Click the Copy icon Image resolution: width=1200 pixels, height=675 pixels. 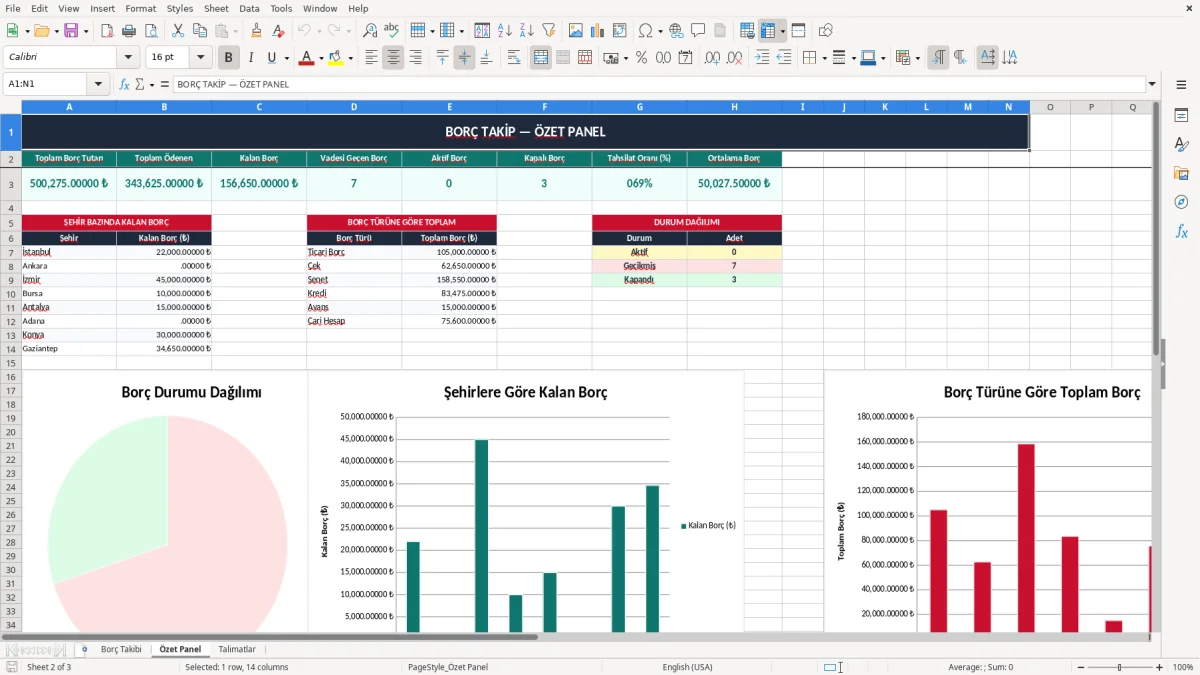[x=199, y=31]
